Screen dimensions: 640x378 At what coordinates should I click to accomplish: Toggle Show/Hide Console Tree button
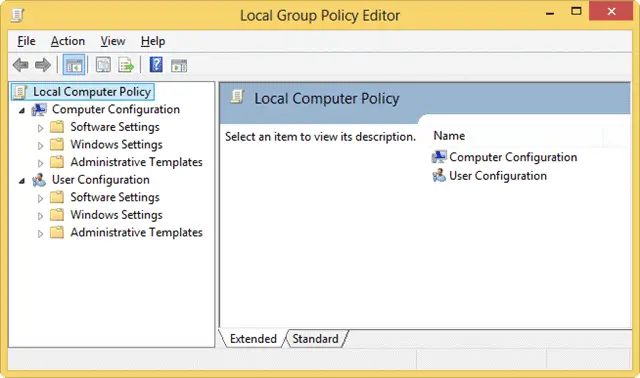(74, 65)
